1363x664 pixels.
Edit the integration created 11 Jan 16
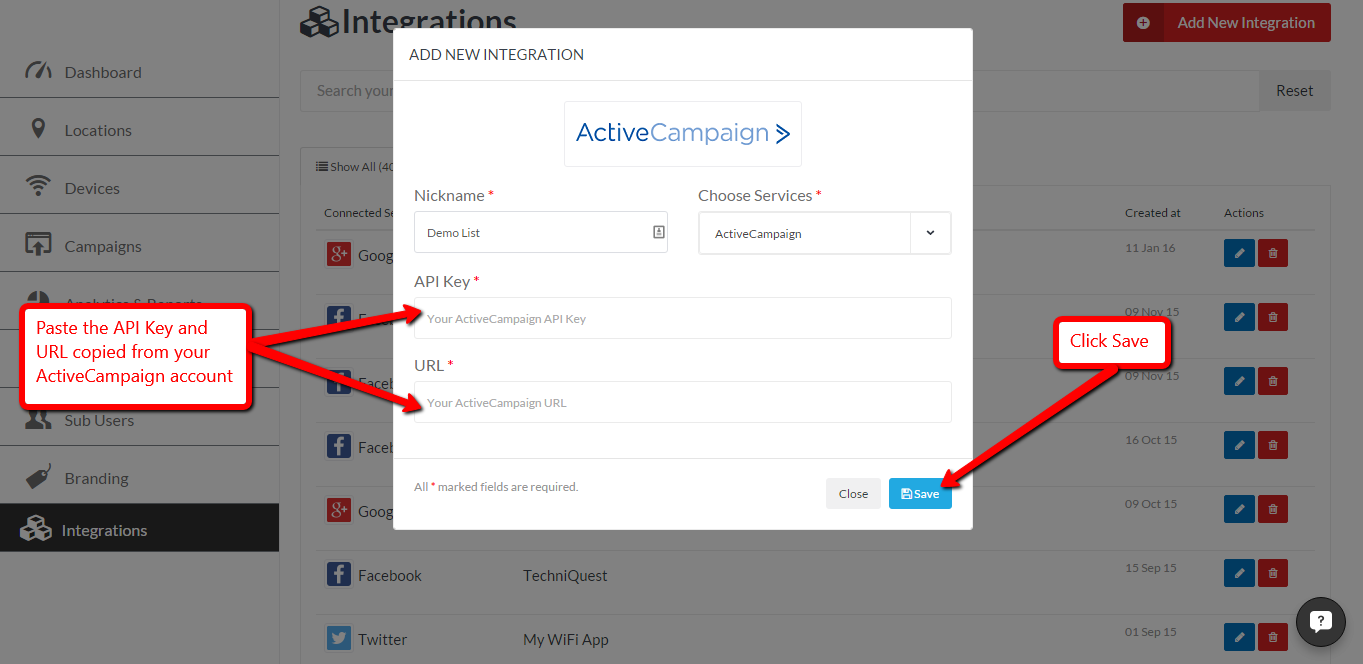(x=1239, y=253)
